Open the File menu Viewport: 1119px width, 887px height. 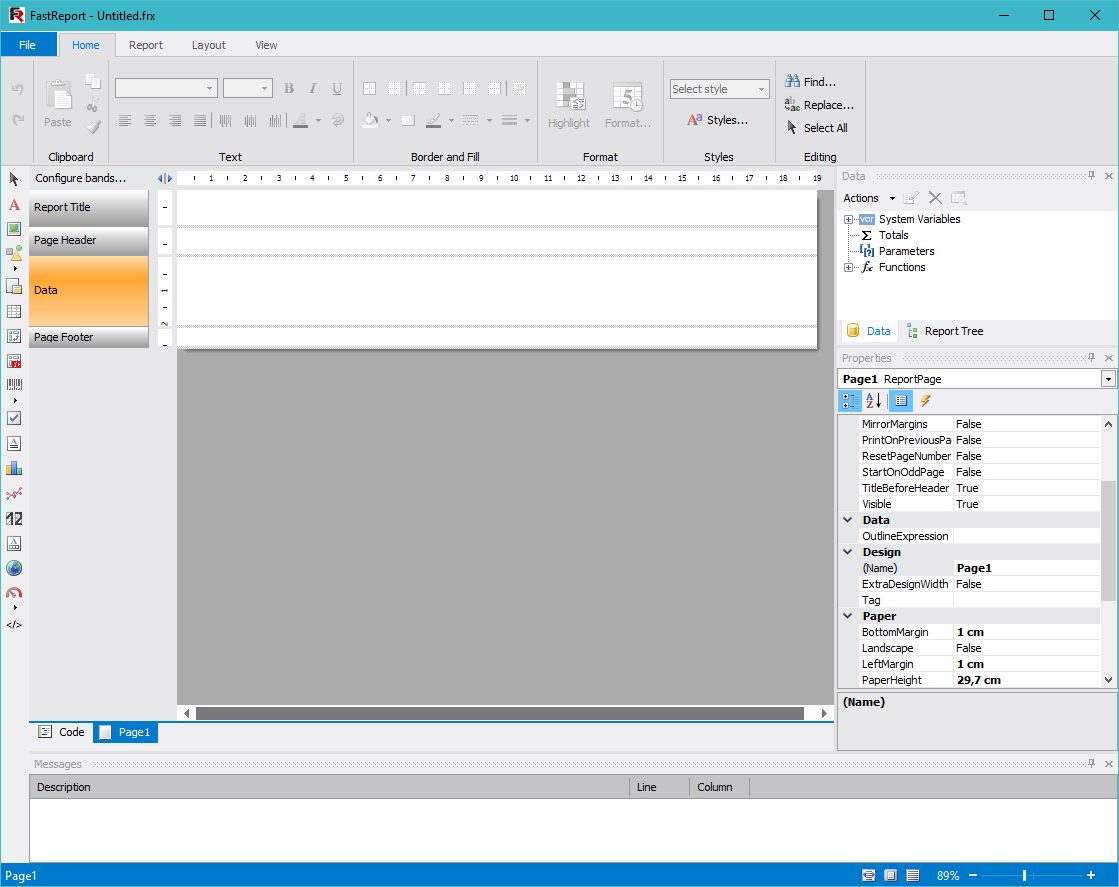click(x=28, y=45)
